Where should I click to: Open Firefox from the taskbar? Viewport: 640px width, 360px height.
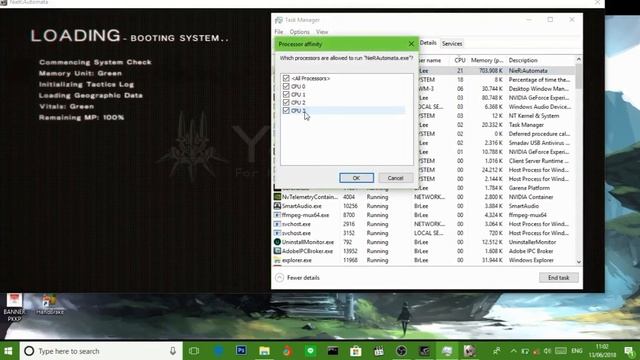(x=287, y=351)
